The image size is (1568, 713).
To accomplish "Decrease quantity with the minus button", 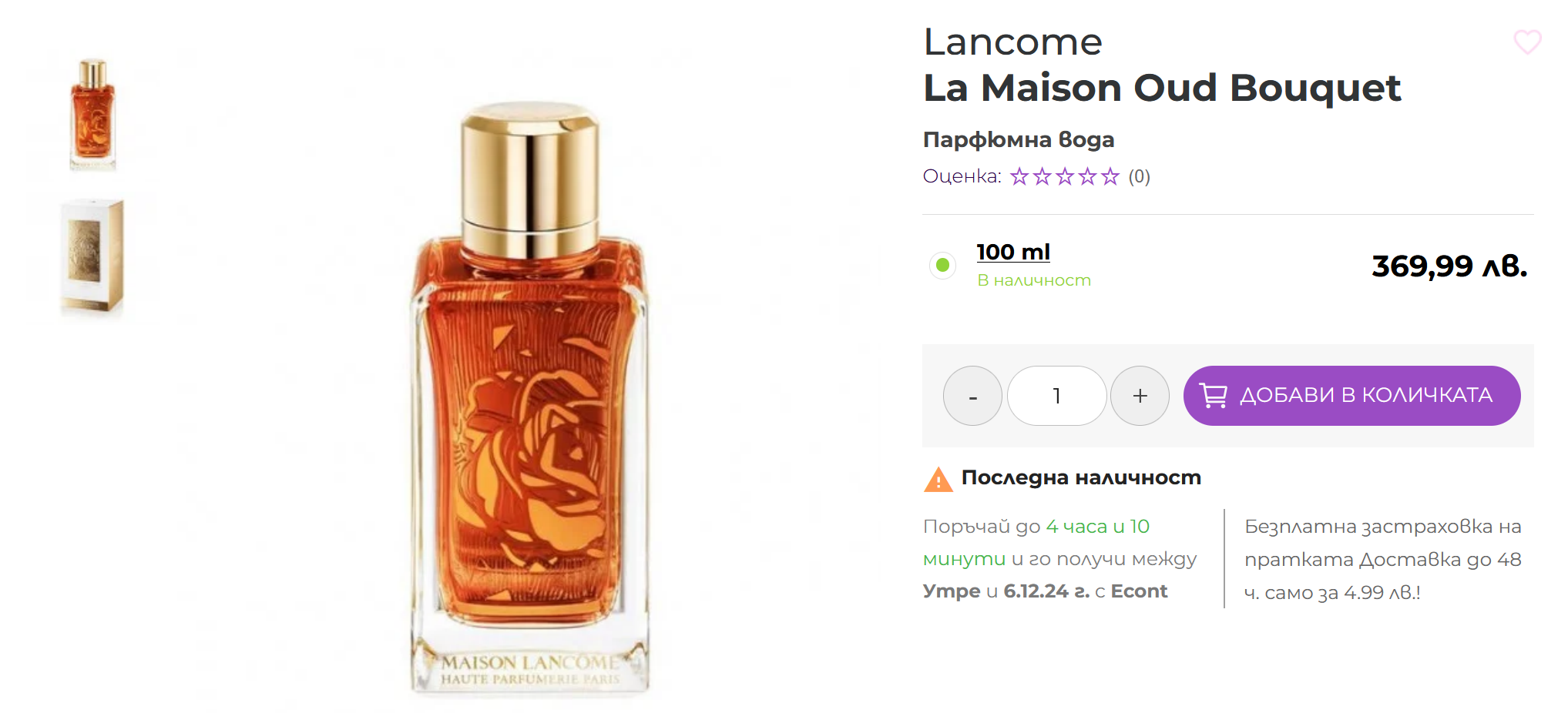I will pyautogui.click(x=972, y=396).
